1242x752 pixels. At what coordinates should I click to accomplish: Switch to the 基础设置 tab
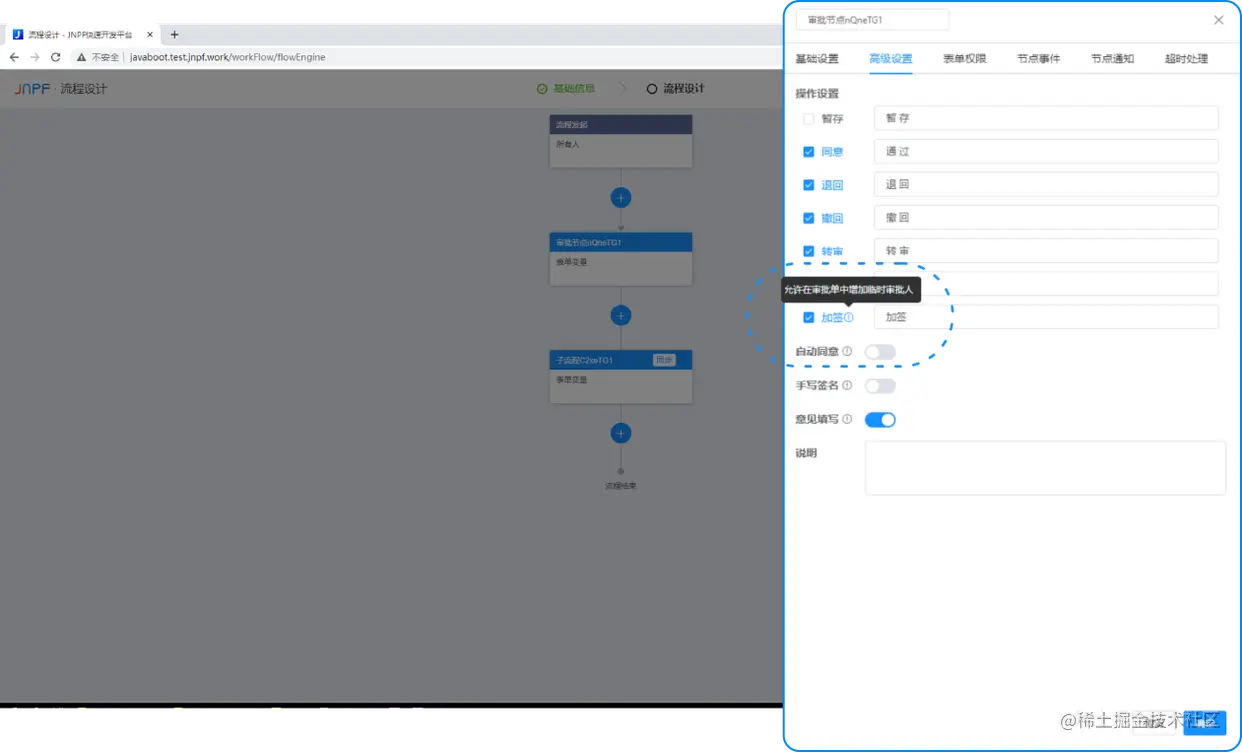817,59
